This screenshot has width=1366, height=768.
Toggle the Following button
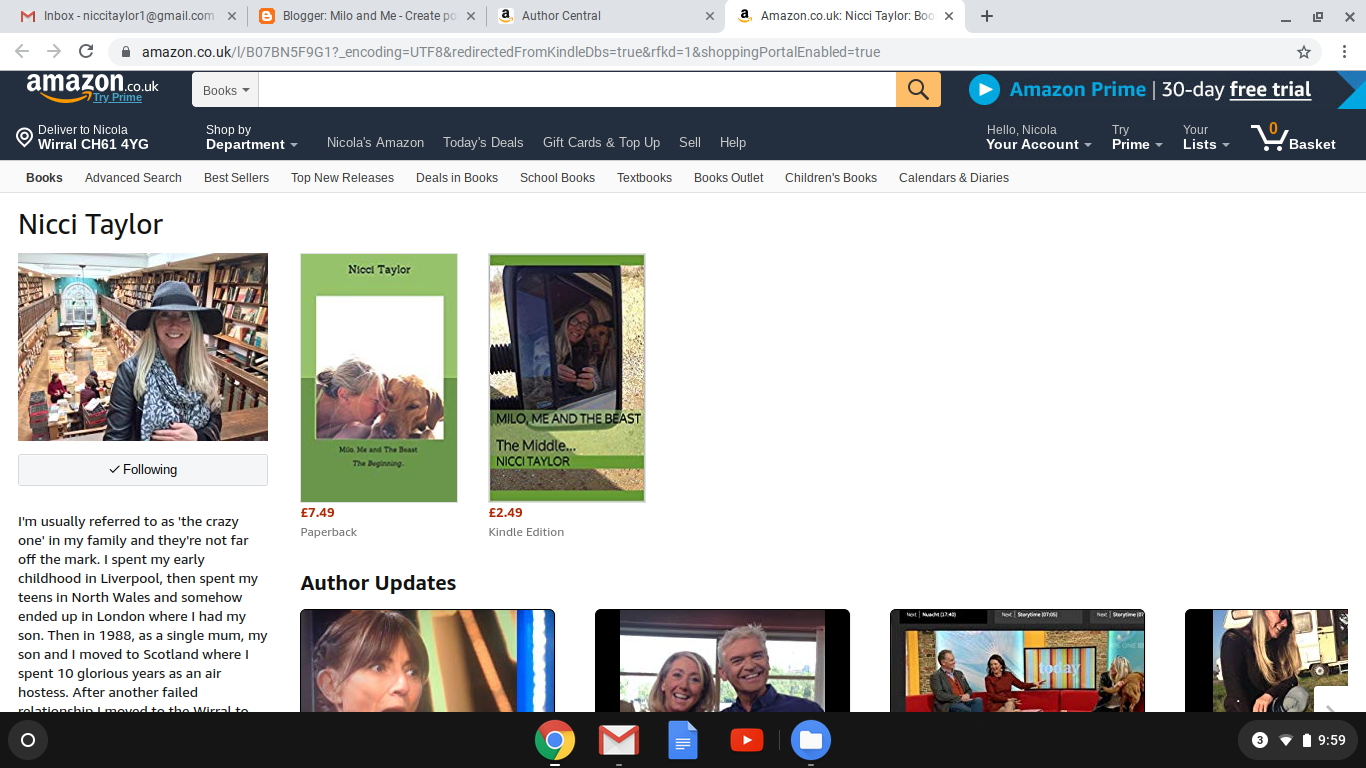[x=143, y=470]
